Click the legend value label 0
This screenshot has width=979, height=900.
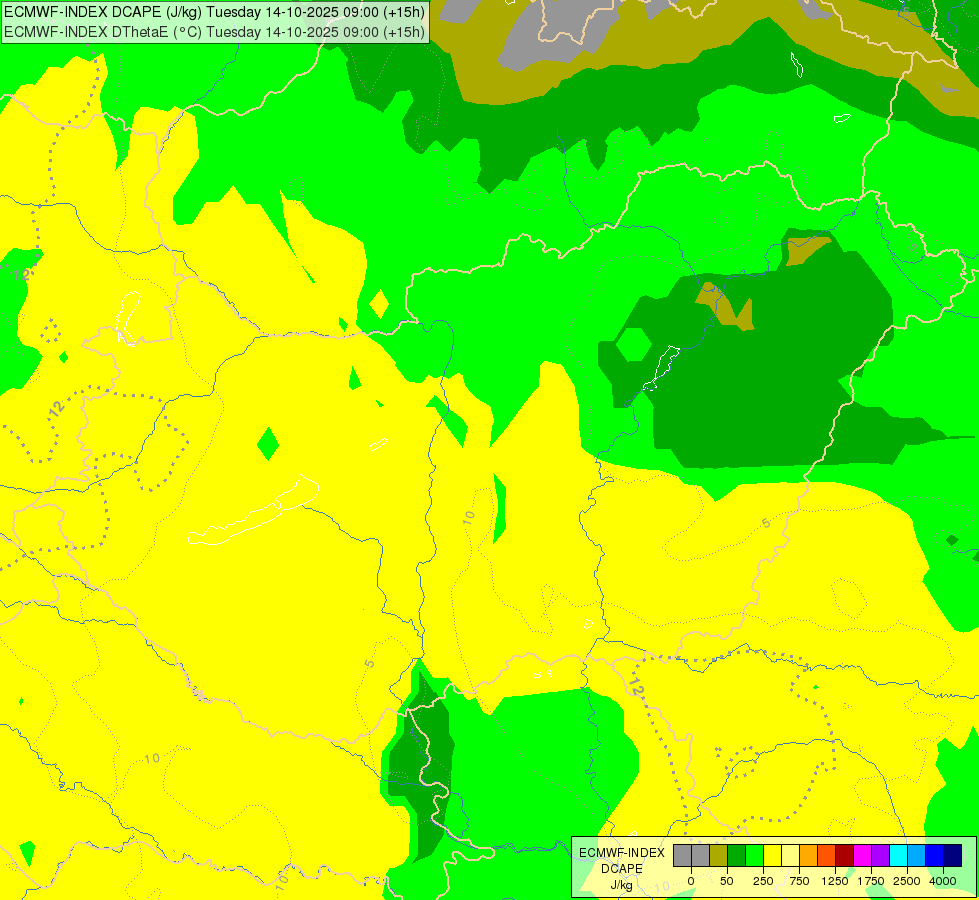click(x=691, y=881)
